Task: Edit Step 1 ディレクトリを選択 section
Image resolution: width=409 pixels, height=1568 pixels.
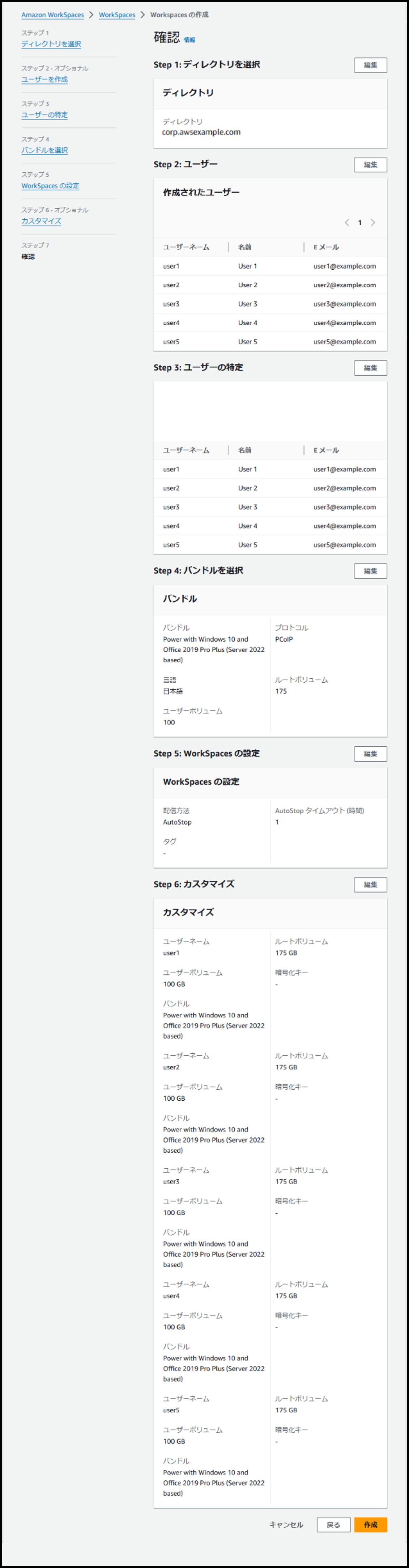Action: [x=371, y=65]
